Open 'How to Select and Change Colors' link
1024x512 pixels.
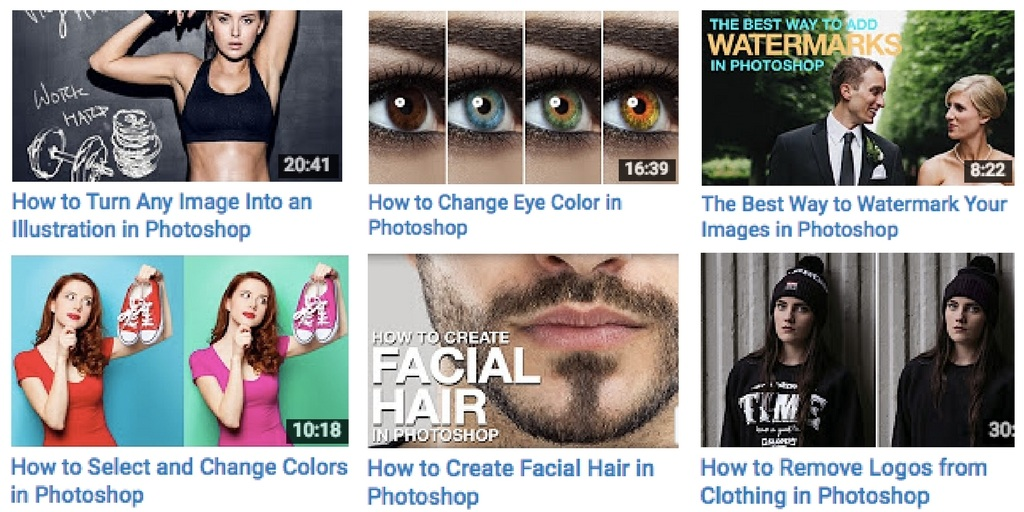pos(179,480)
